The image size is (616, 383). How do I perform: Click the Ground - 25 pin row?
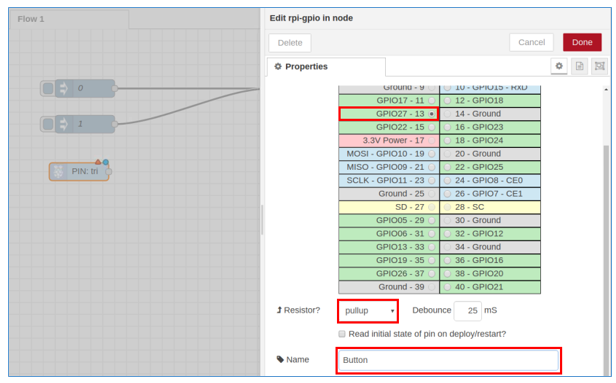click(x=389, y=194)
